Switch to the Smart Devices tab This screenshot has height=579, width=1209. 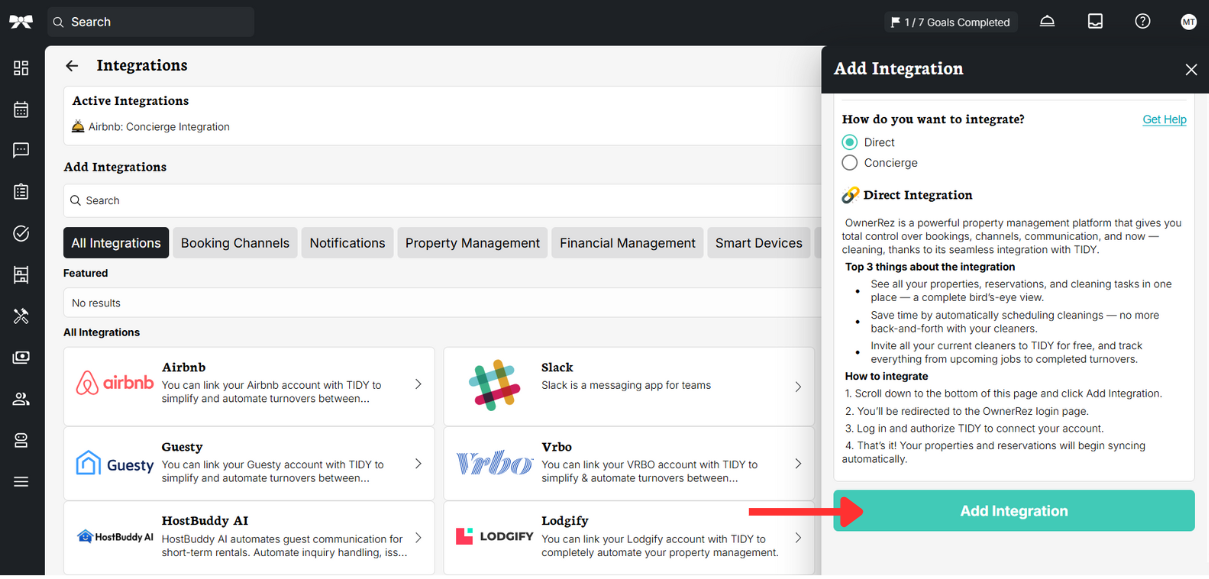pos(759,243)
